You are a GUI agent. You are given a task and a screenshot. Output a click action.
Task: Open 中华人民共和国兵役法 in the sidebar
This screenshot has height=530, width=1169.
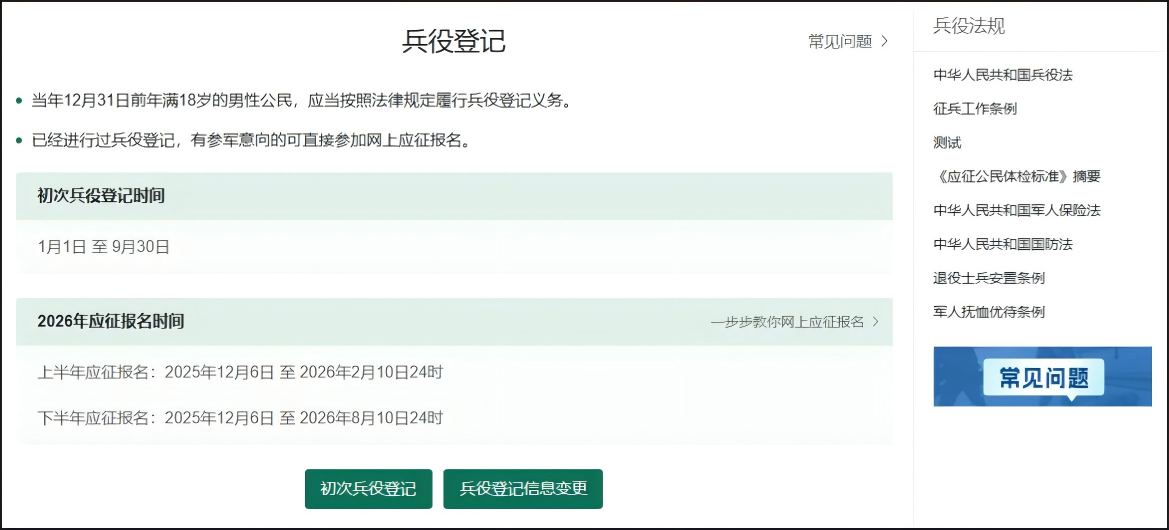click(x=1002, y=75)
